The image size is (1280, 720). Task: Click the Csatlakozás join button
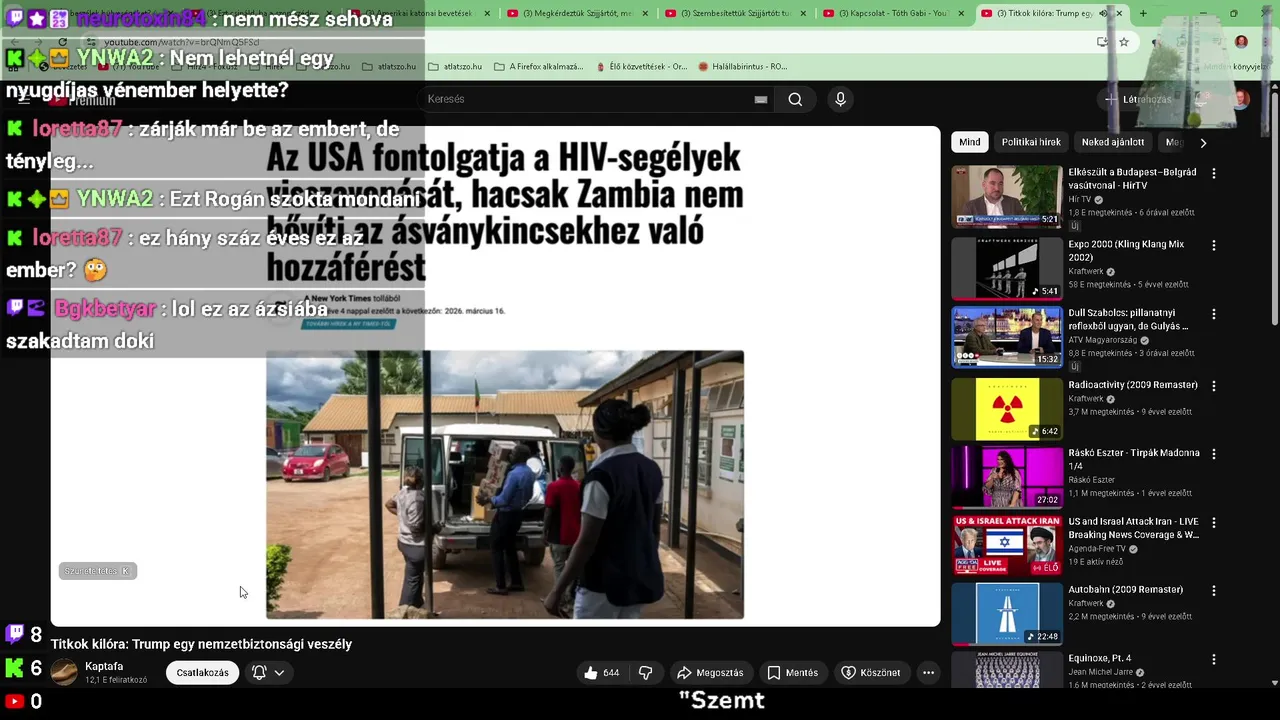(202, 673)
